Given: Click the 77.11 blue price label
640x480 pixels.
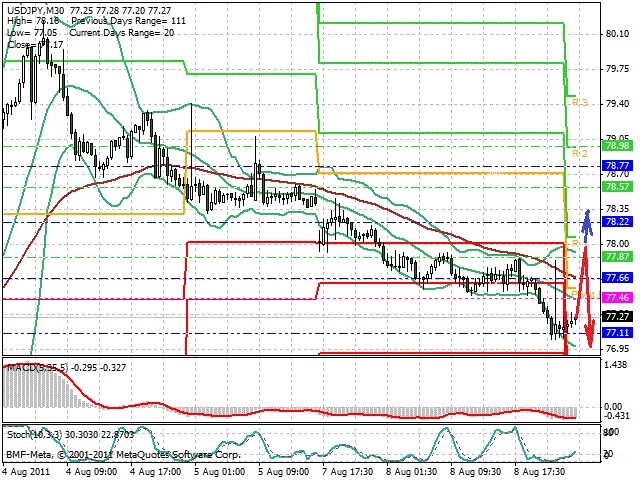Looking at the screenshot, I should [x=617, y=333].
